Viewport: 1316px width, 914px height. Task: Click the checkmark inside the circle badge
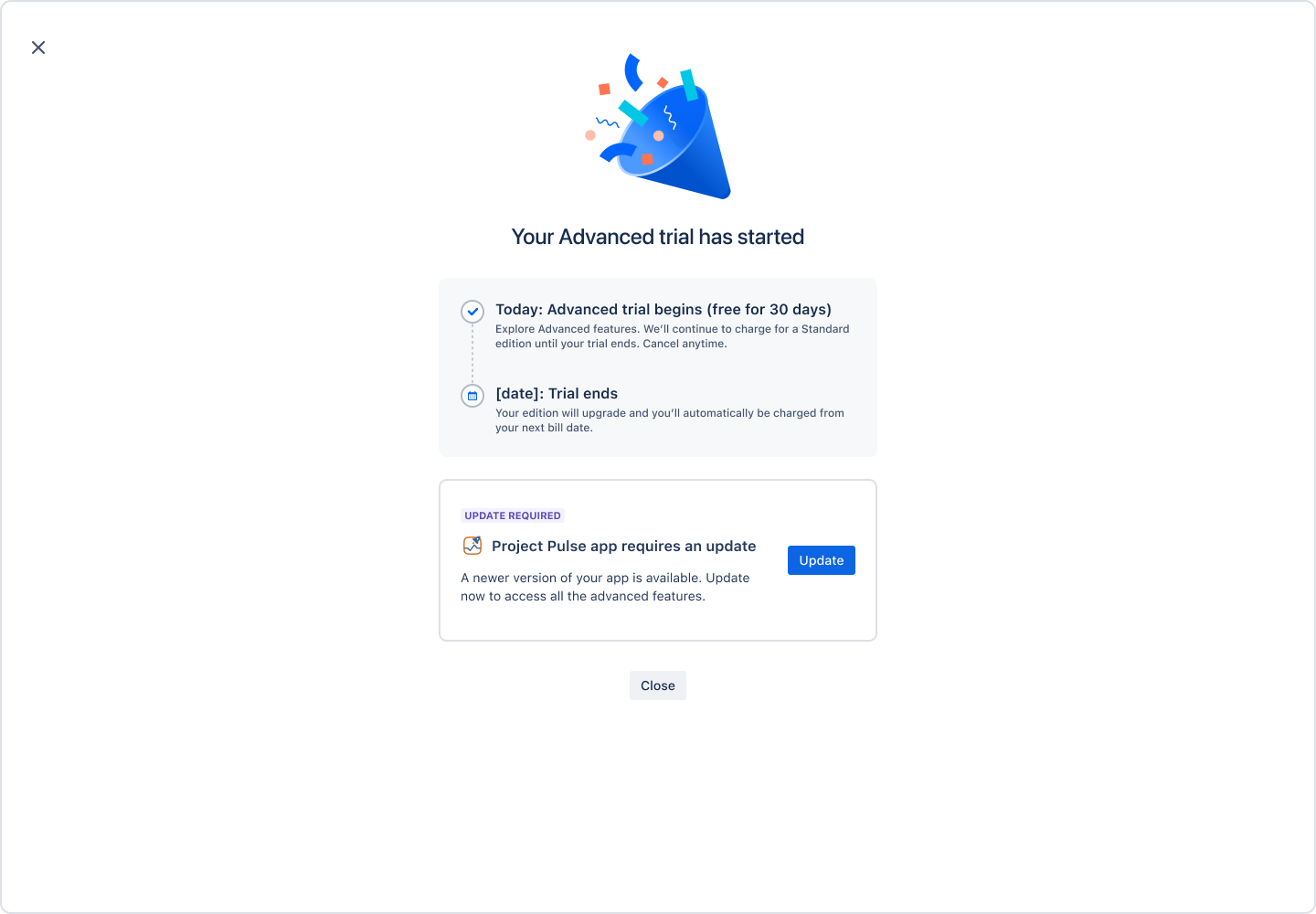click(472, 312)
